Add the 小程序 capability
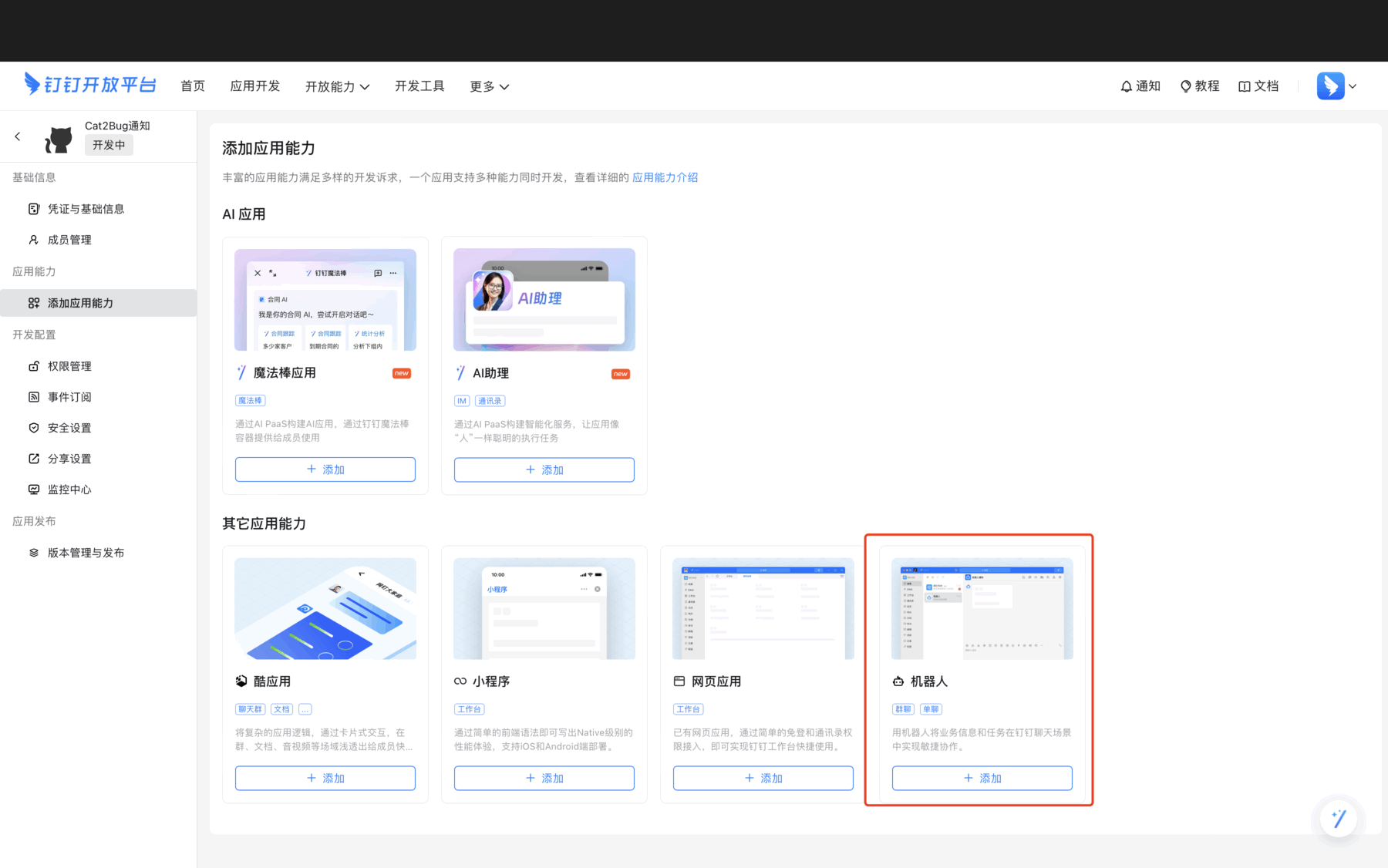Viewport: 1388px width, 868px height. (544, 779)
